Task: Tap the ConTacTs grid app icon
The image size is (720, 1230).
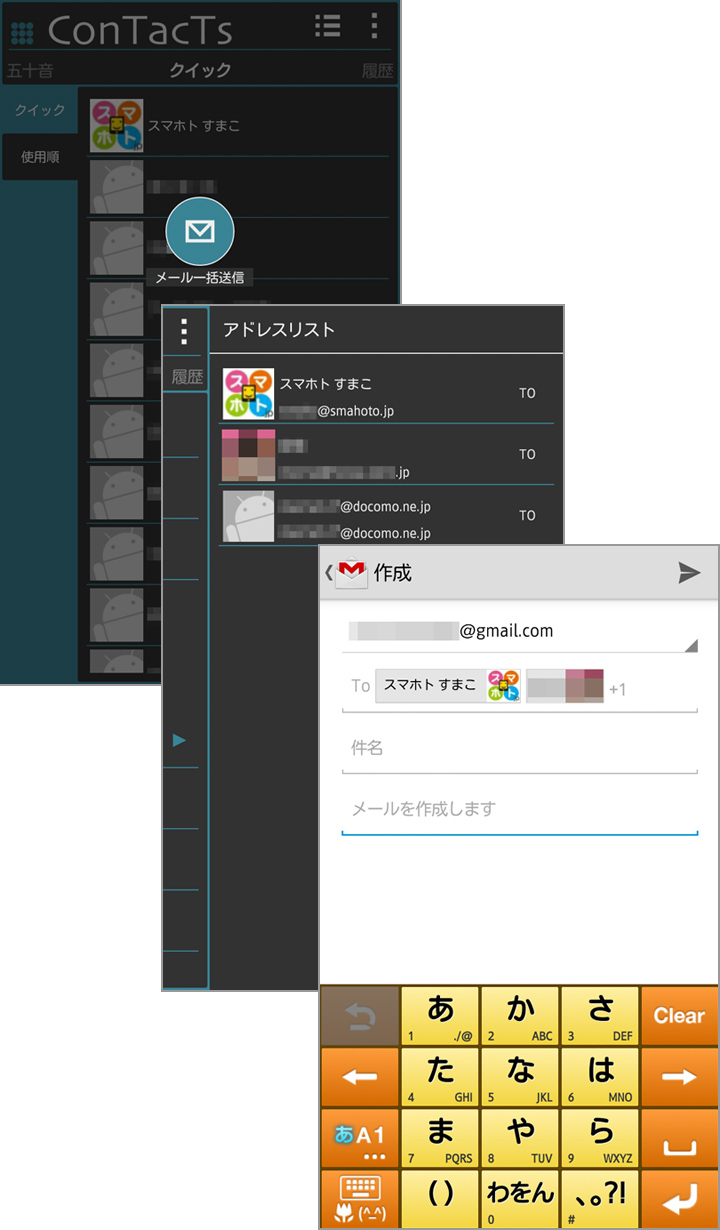Action: pyautogui.click(x=22, y=32)
